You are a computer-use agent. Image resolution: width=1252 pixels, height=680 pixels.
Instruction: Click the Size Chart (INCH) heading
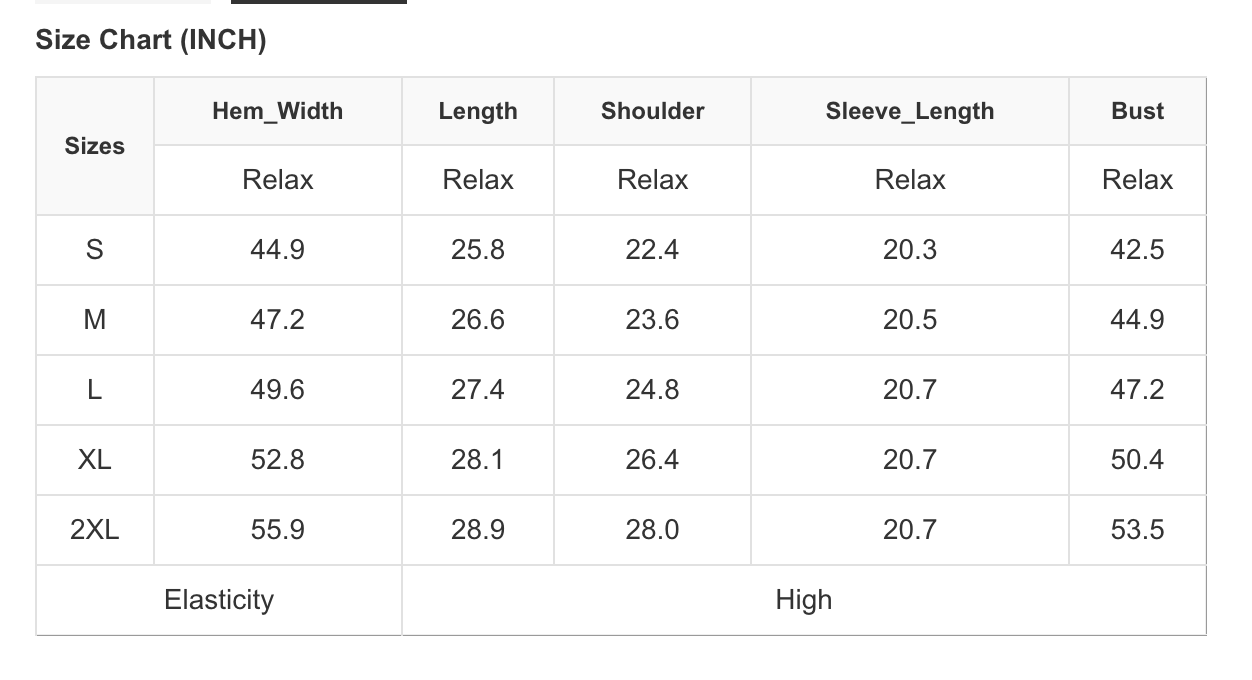pyautogui.click(x=151, y=41)
